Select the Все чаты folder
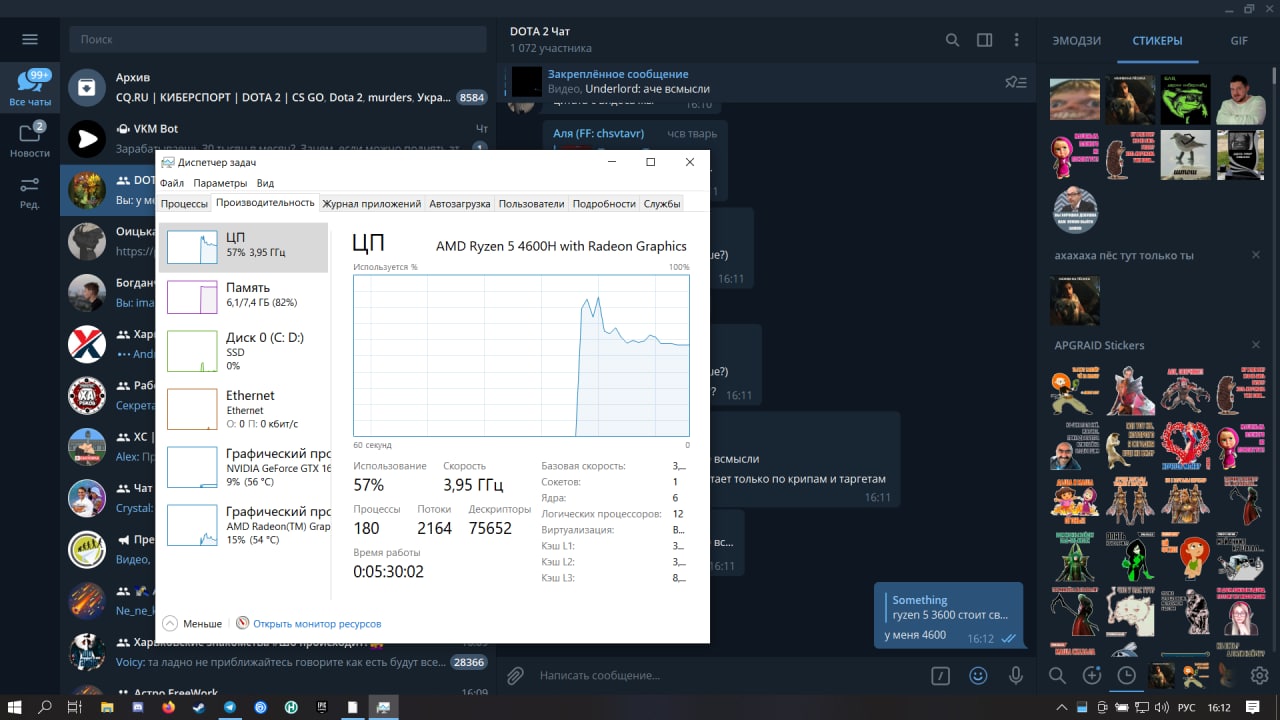This screenshot has height=720, width=1280. pyautogui.click(x=30, y=88)
